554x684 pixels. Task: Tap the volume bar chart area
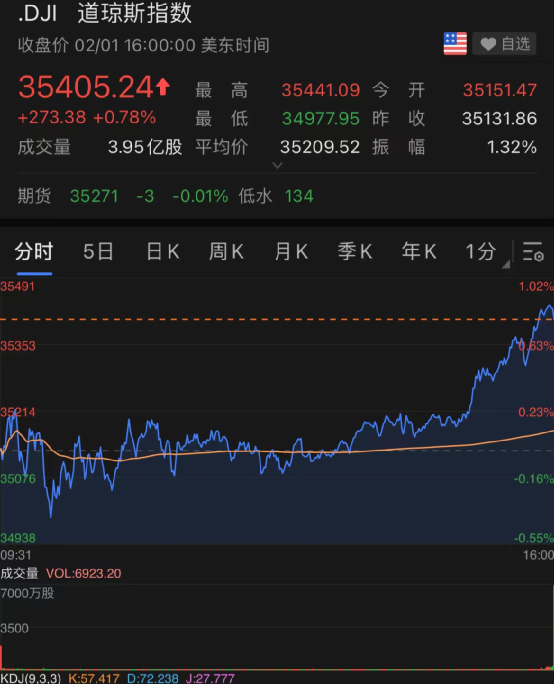coord(277,627)
